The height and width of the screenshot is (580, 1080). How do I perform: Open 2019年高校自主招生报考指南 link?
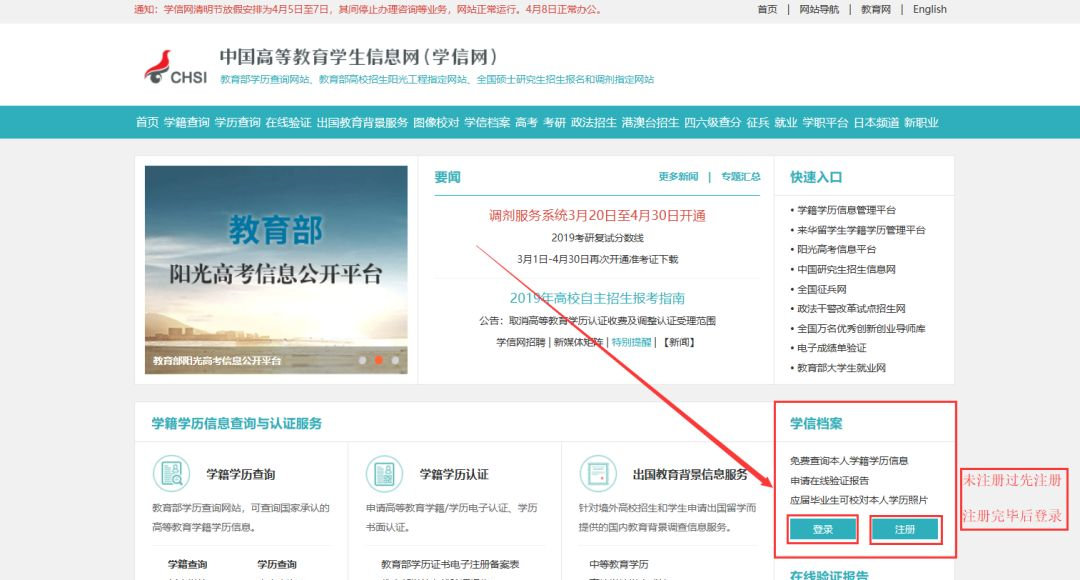597,298
